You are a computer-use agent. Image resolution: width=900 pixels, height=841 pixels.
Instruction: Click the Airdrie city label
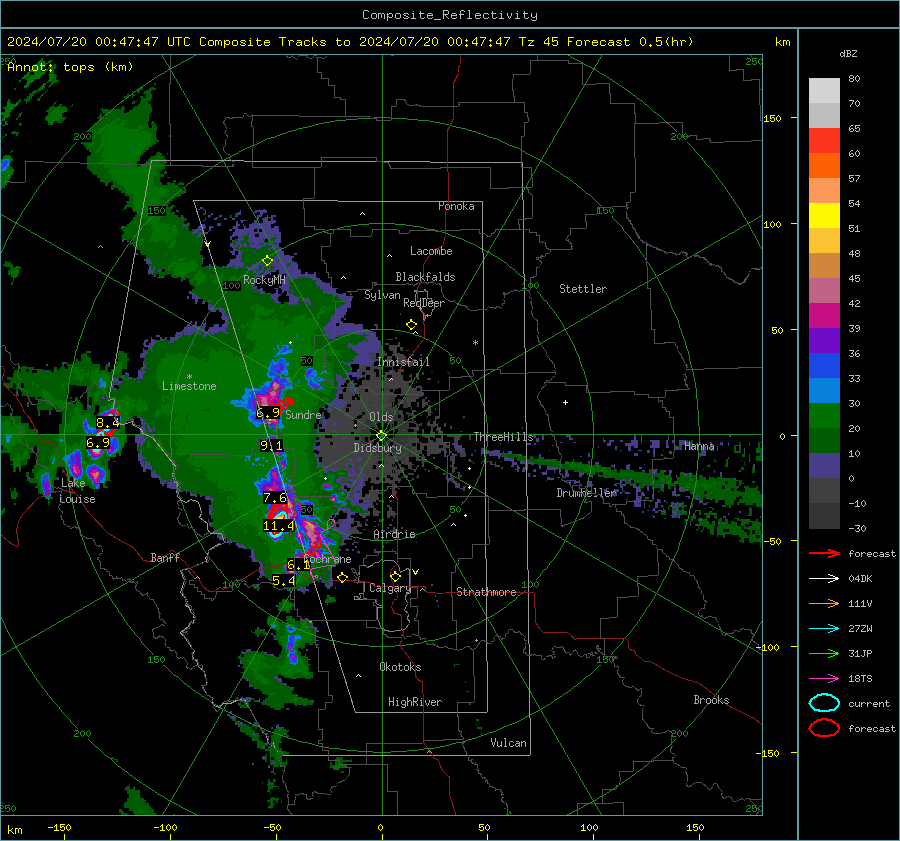394,534
